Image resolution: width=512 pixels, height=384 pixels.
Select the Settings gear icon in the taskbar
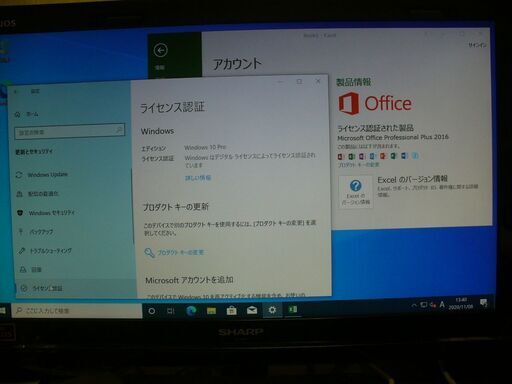[x=272, y=310]
